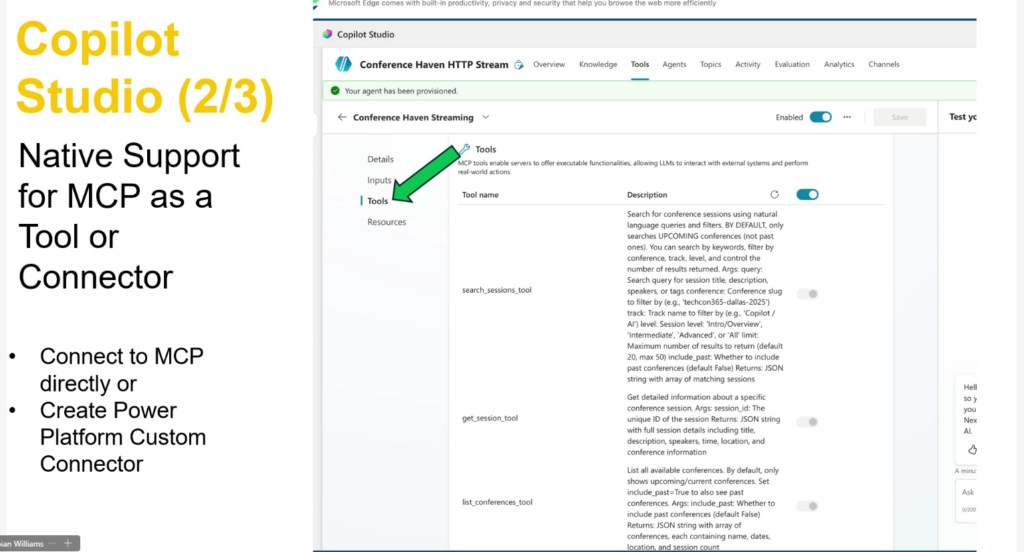Click the Tool name column header
The image size is (1024, 552).
click(x=480, y=195)
